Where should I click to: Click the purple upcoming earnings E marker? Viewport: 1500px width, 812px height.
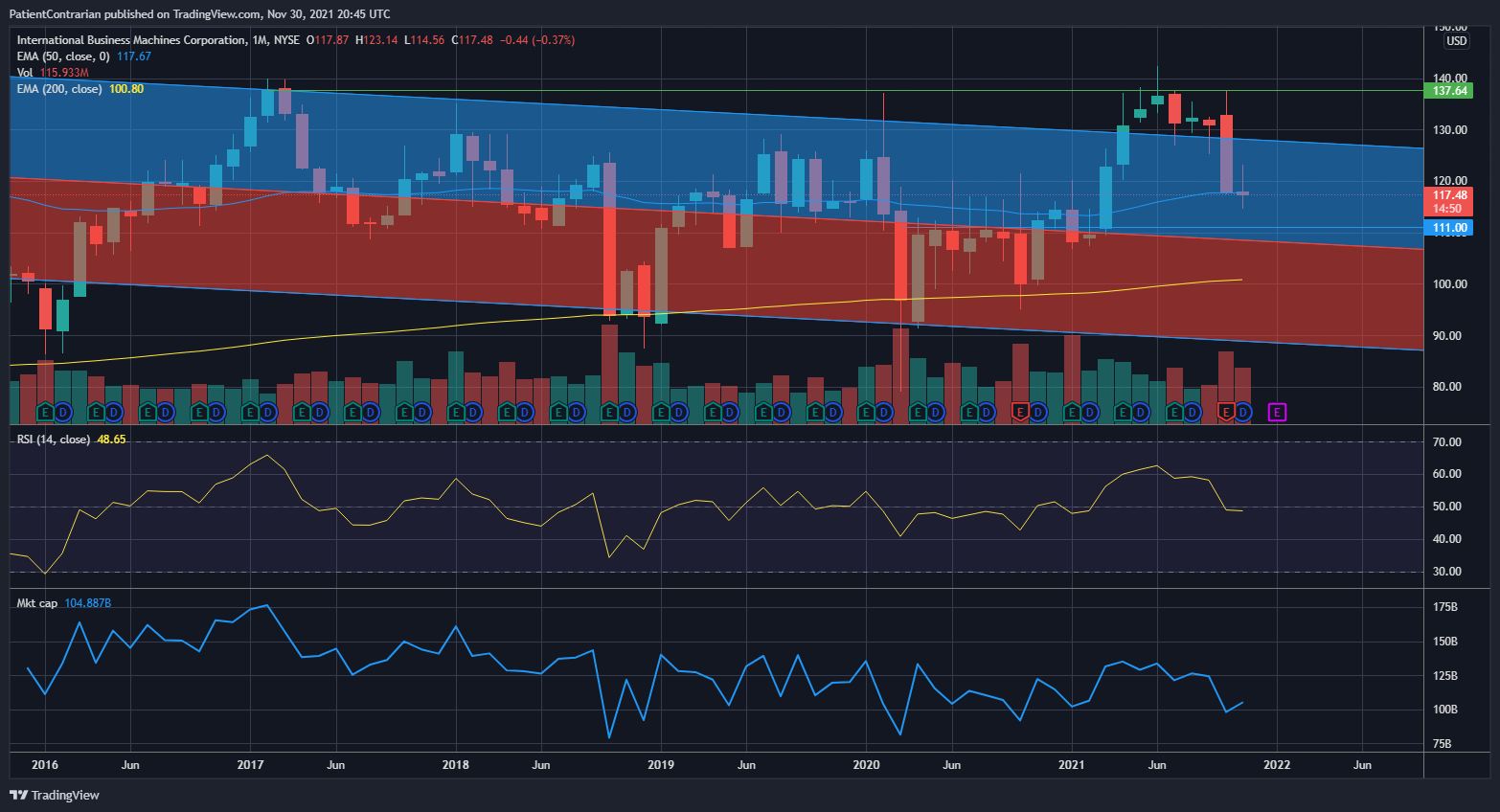1277,413
